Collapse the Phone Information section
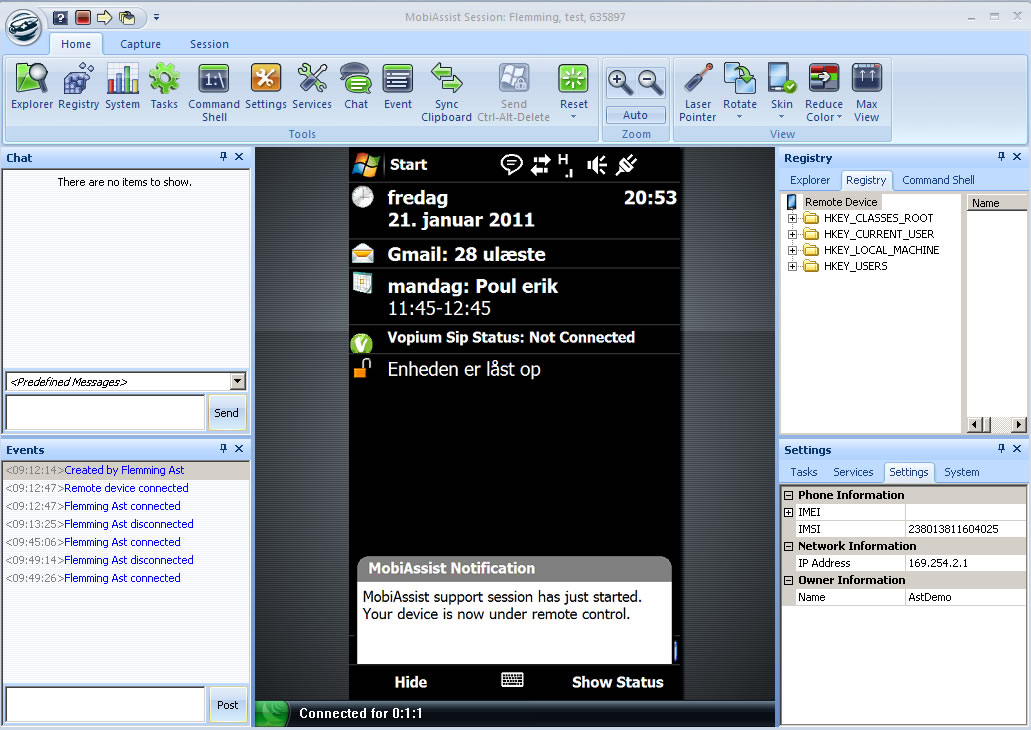 pos(788,495)
